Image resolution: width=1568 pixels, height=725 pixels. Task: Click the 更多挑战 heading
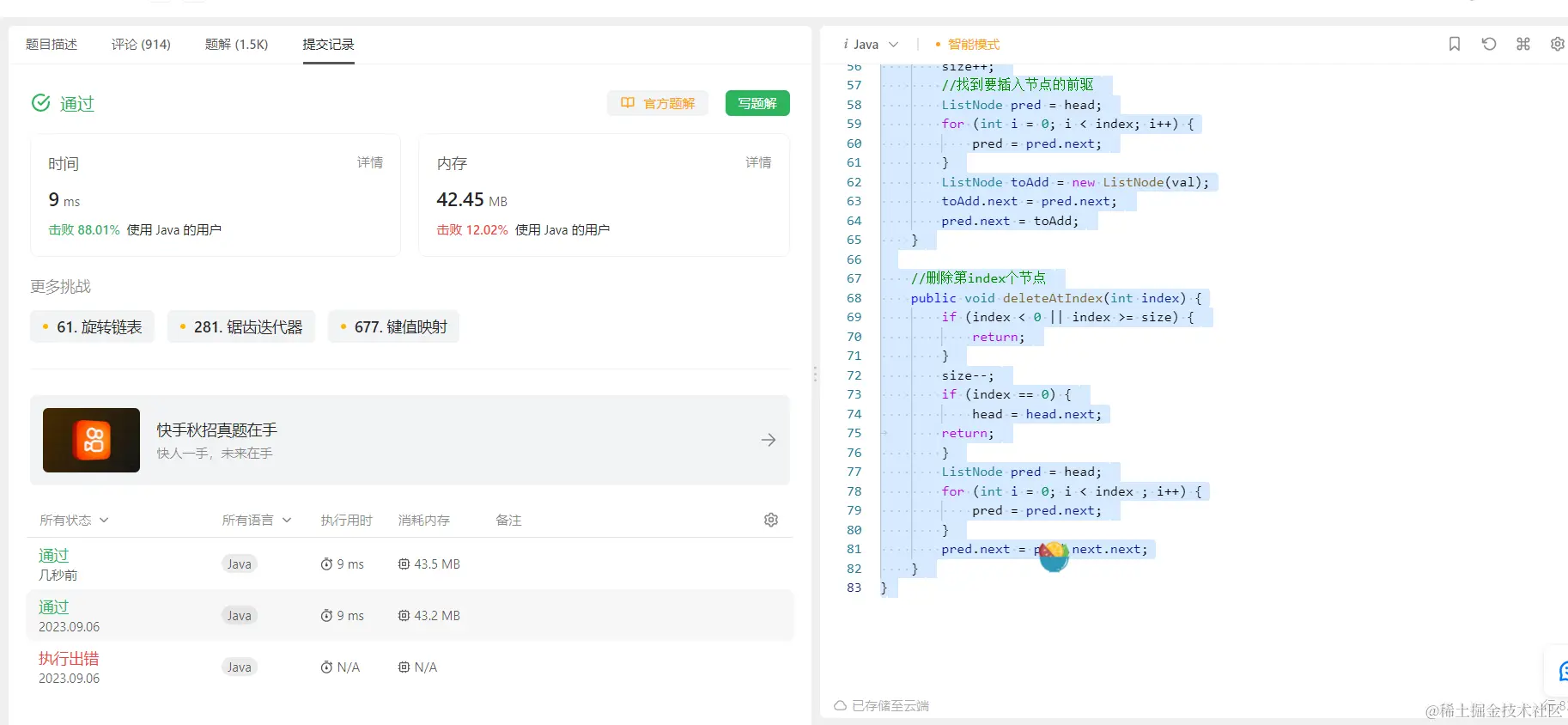[x=60, y=286]
